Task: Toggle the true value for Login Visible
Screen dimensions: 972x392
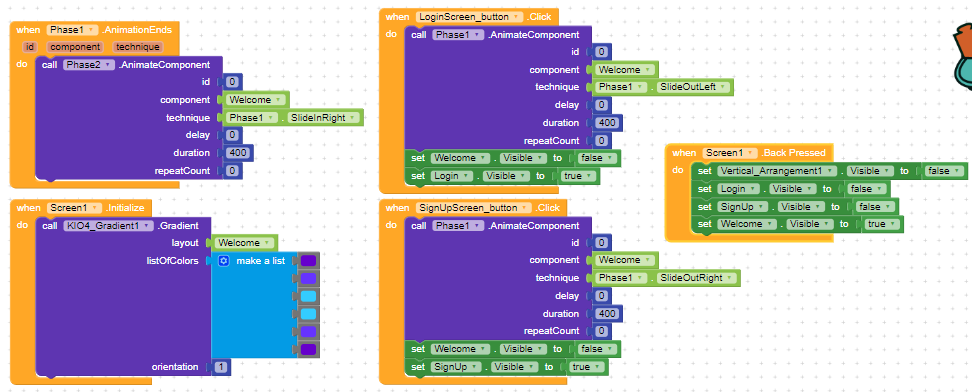Action: point(578,176)
